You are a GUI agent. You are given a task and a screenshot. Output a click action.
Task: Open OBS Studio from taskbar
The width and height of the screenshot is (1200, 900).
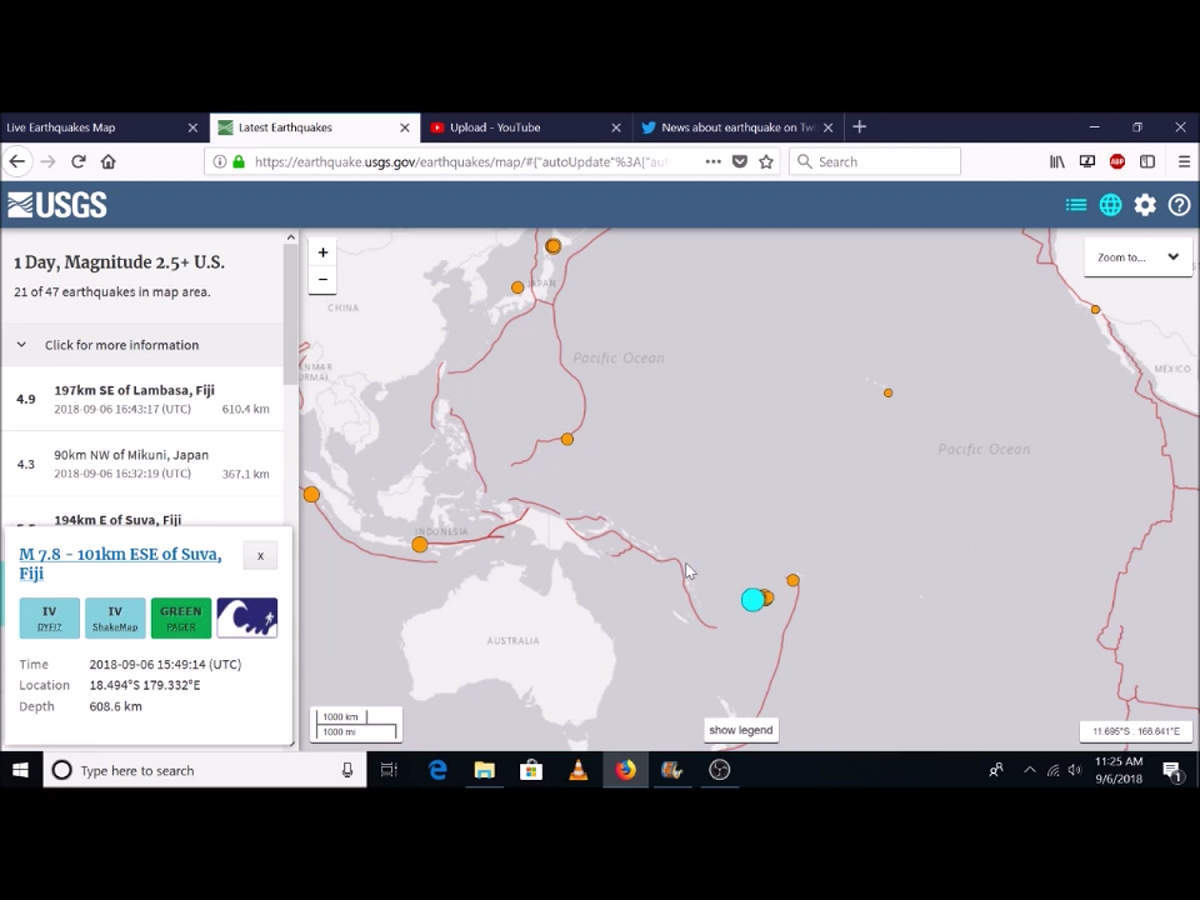(719, 770)
